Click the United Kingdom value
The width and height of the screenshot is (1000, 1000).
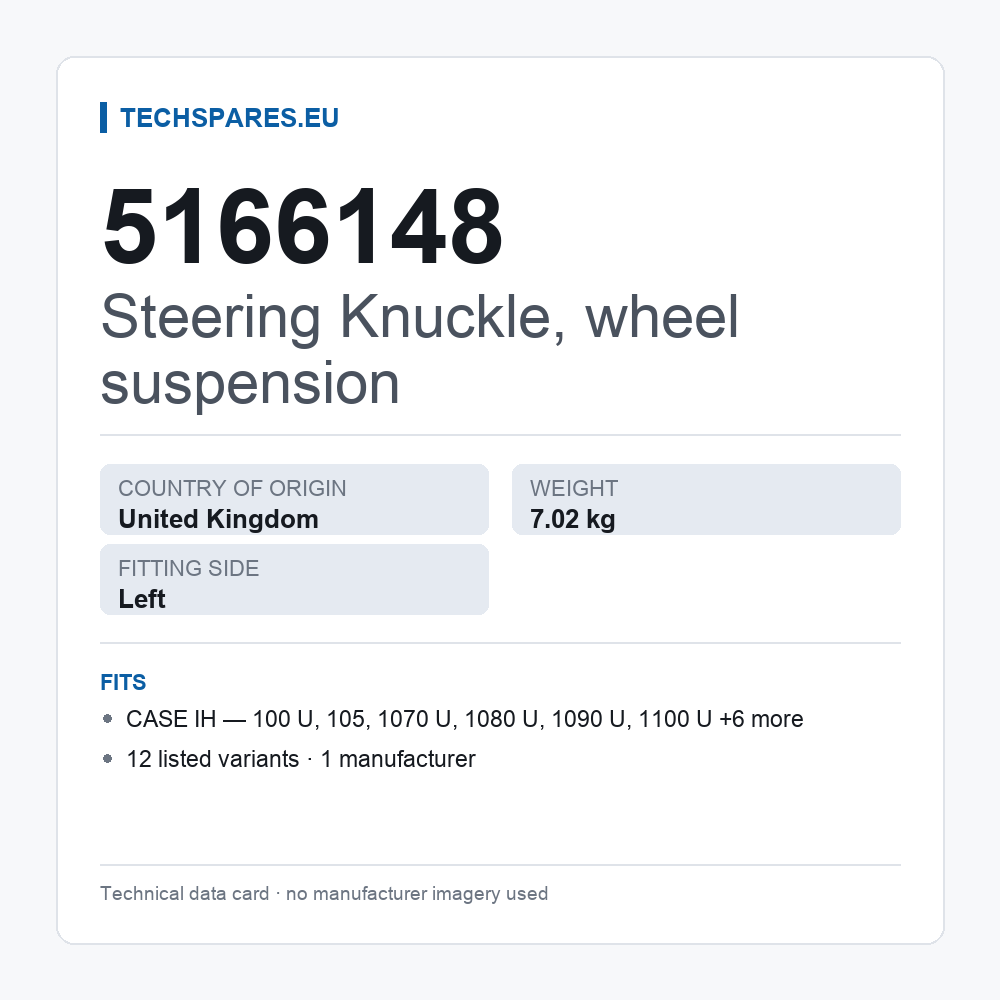click(x=219, y=519)
